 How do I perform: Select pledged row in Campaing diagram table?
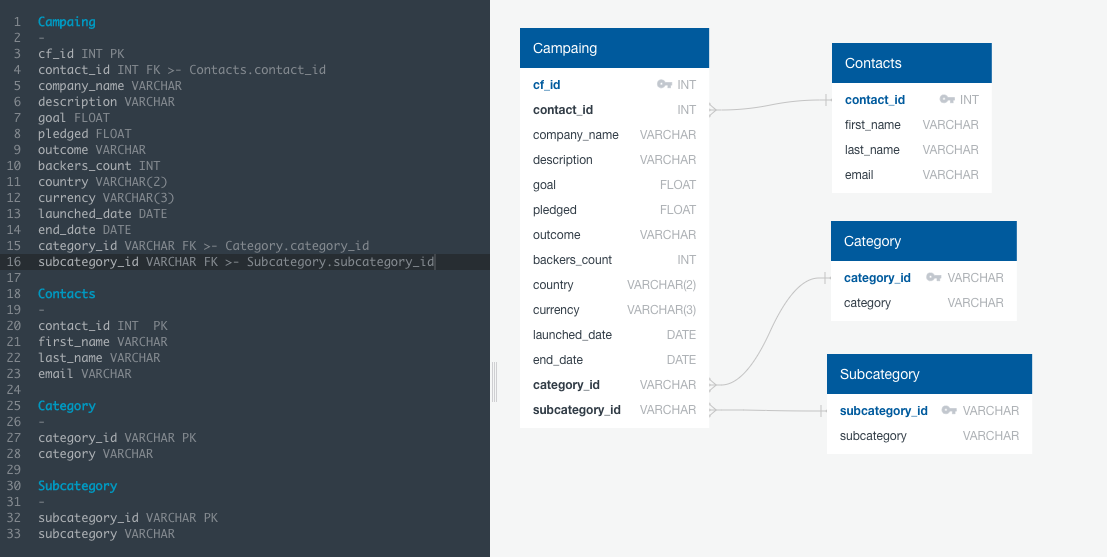(x=614, y=210)
